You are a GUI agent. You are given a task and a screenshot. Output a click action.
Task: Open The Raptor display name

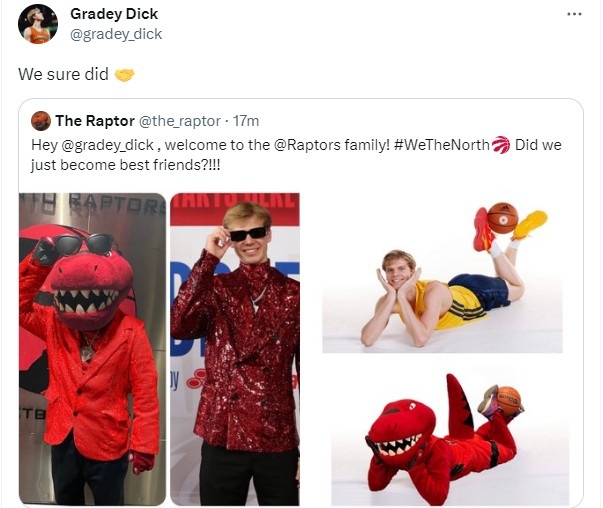click(x=95, y=121)
